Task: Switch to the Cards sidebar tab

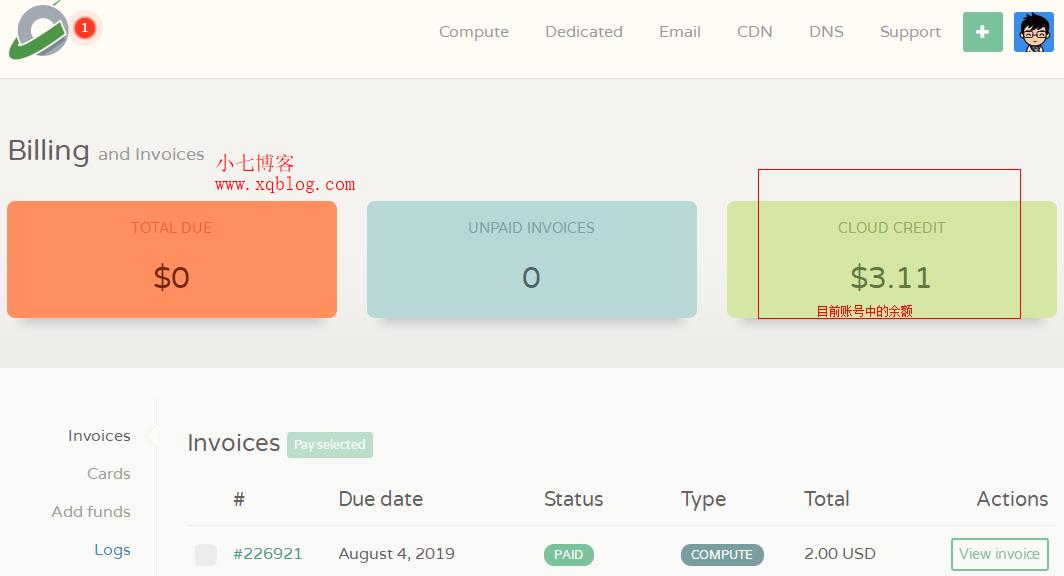Action: pos(109,474)
